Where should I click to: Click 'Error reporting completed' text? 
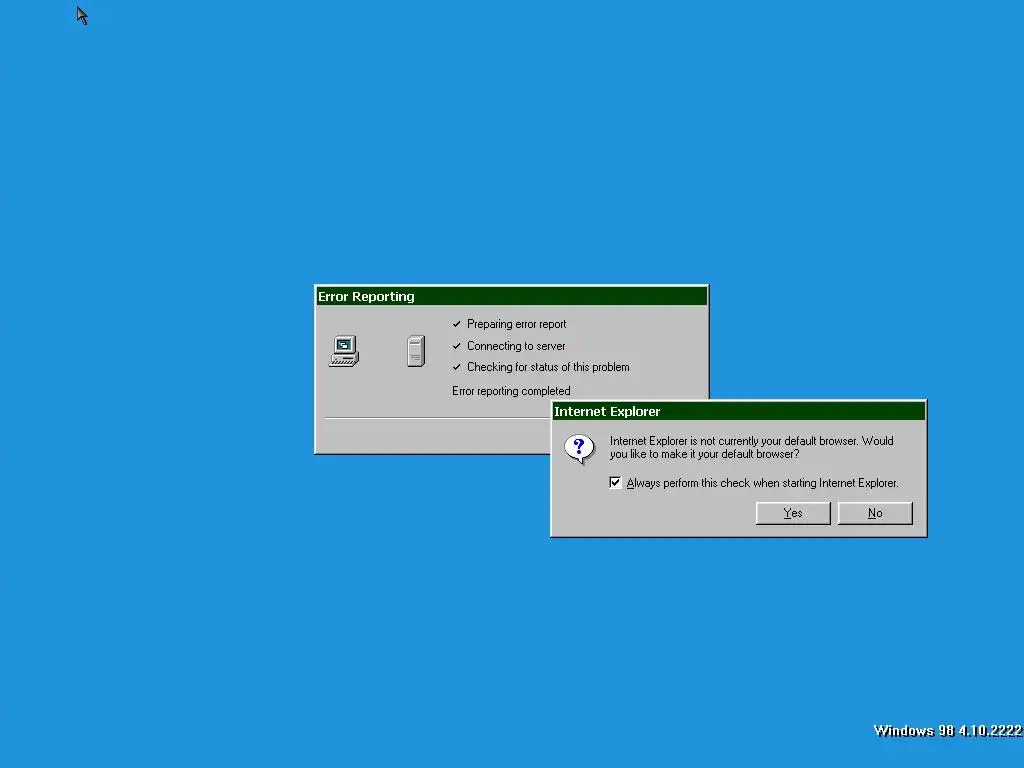[511, 391]
